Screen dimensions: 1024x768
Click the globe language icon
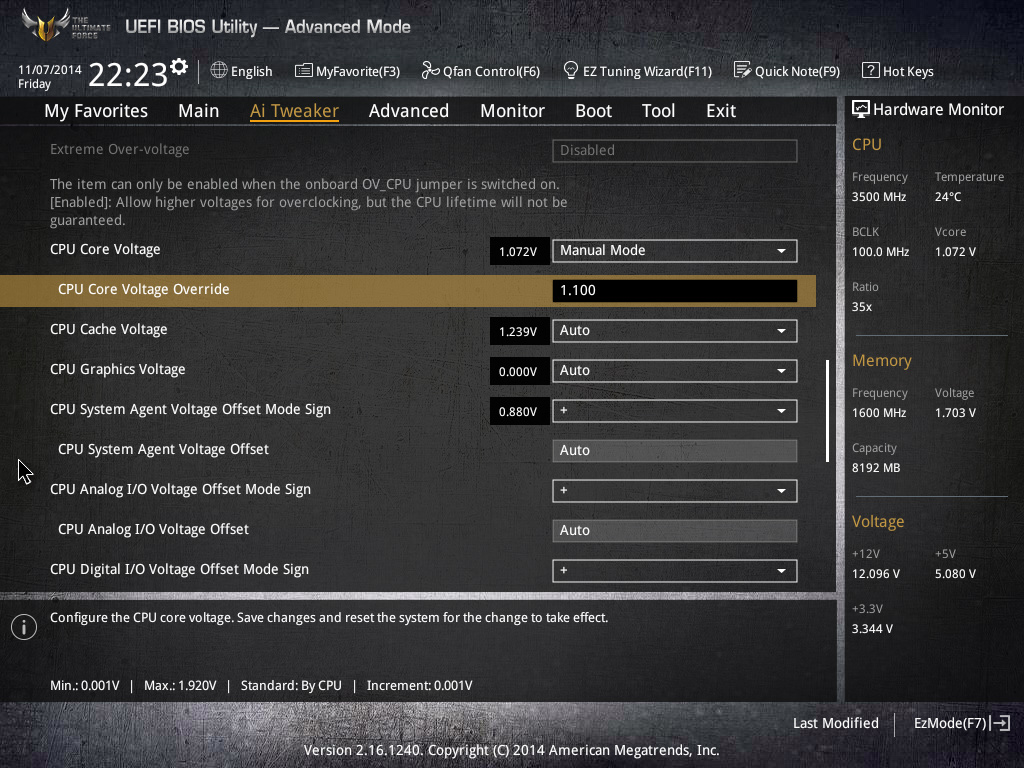tap(219, 70)
